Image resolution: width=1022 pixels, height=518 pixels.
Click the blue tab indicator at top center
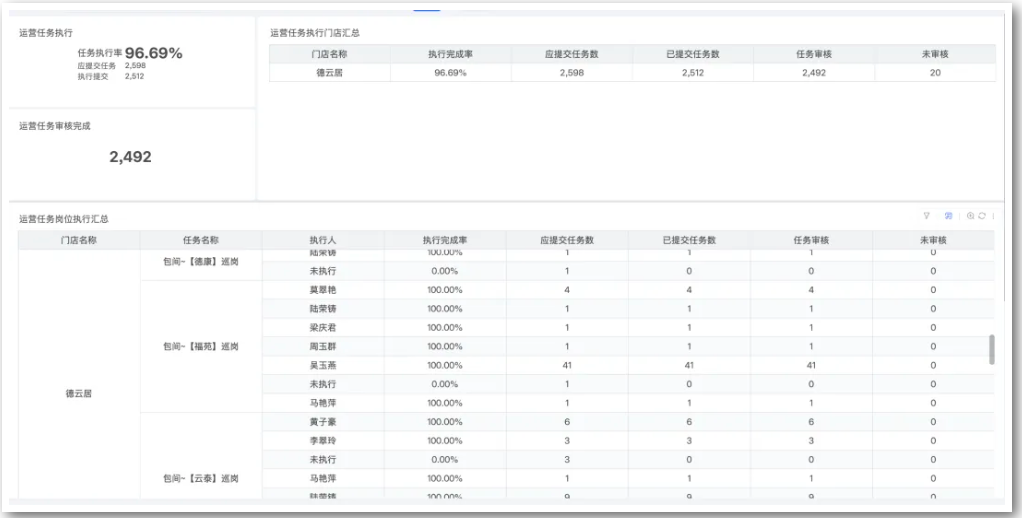tap(427, 10)
